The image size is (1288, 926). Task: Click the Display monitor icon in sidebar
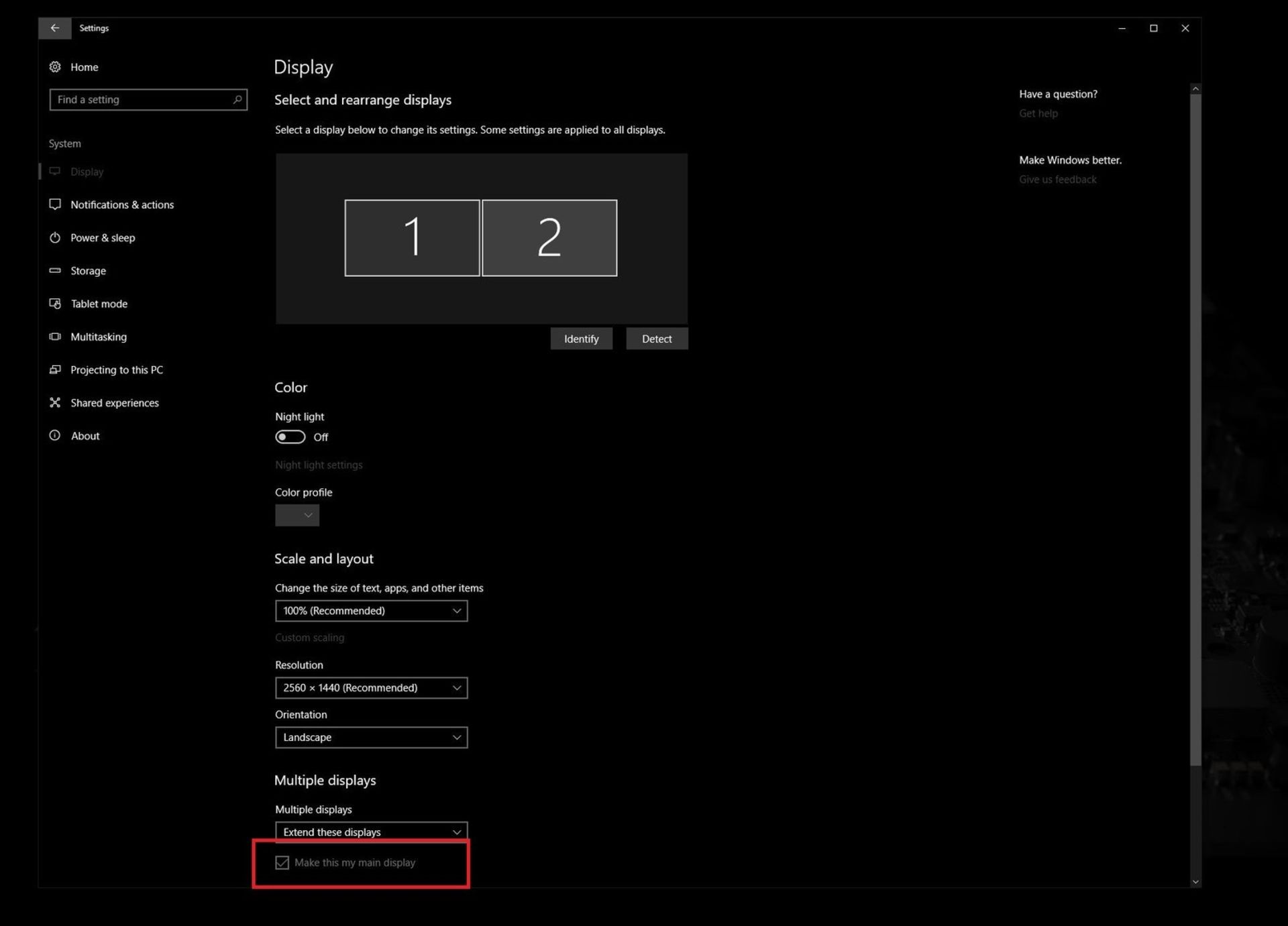55,172
